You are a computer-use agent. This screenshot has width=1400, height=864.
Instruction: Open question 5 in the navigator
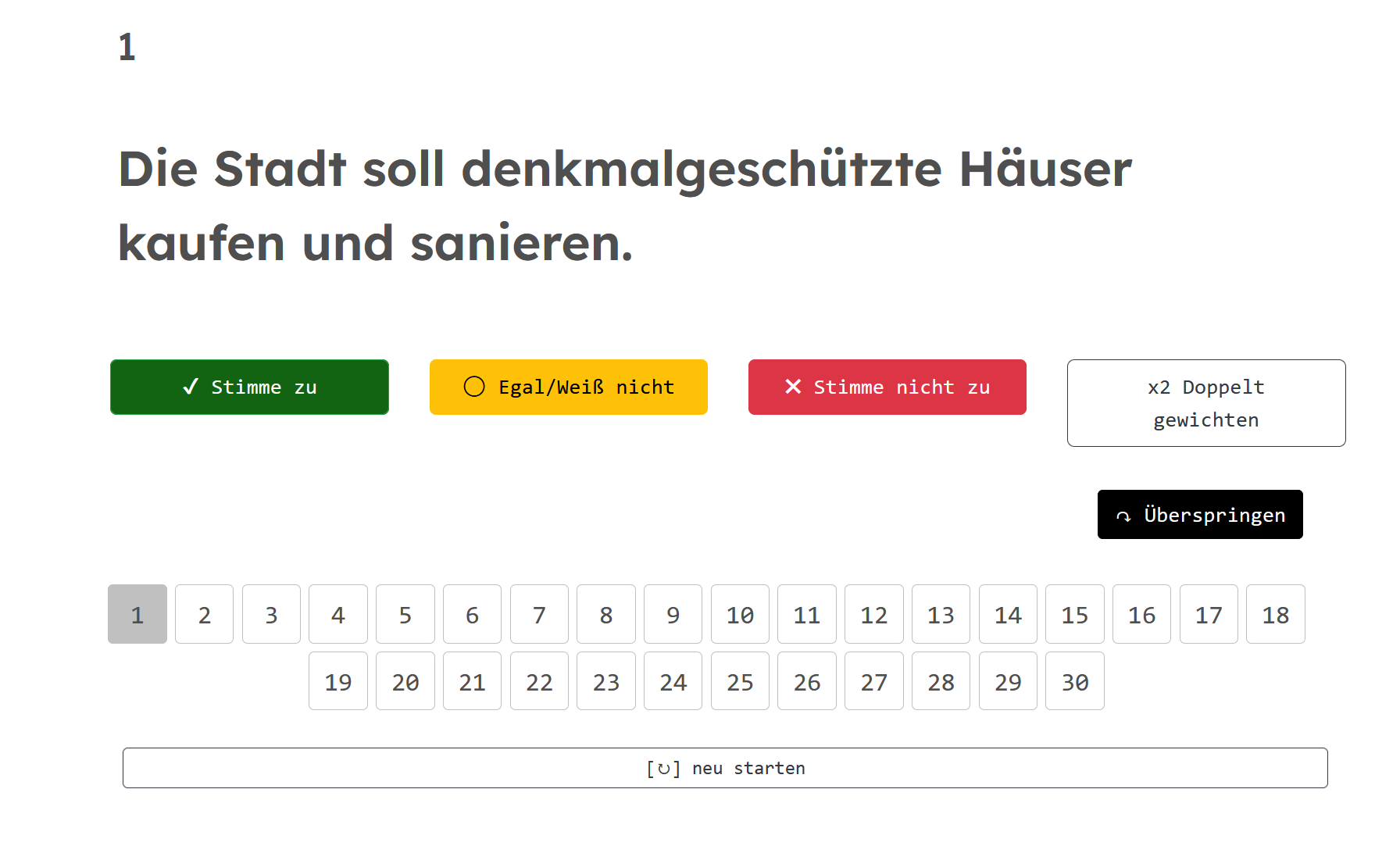click(405, 615)
